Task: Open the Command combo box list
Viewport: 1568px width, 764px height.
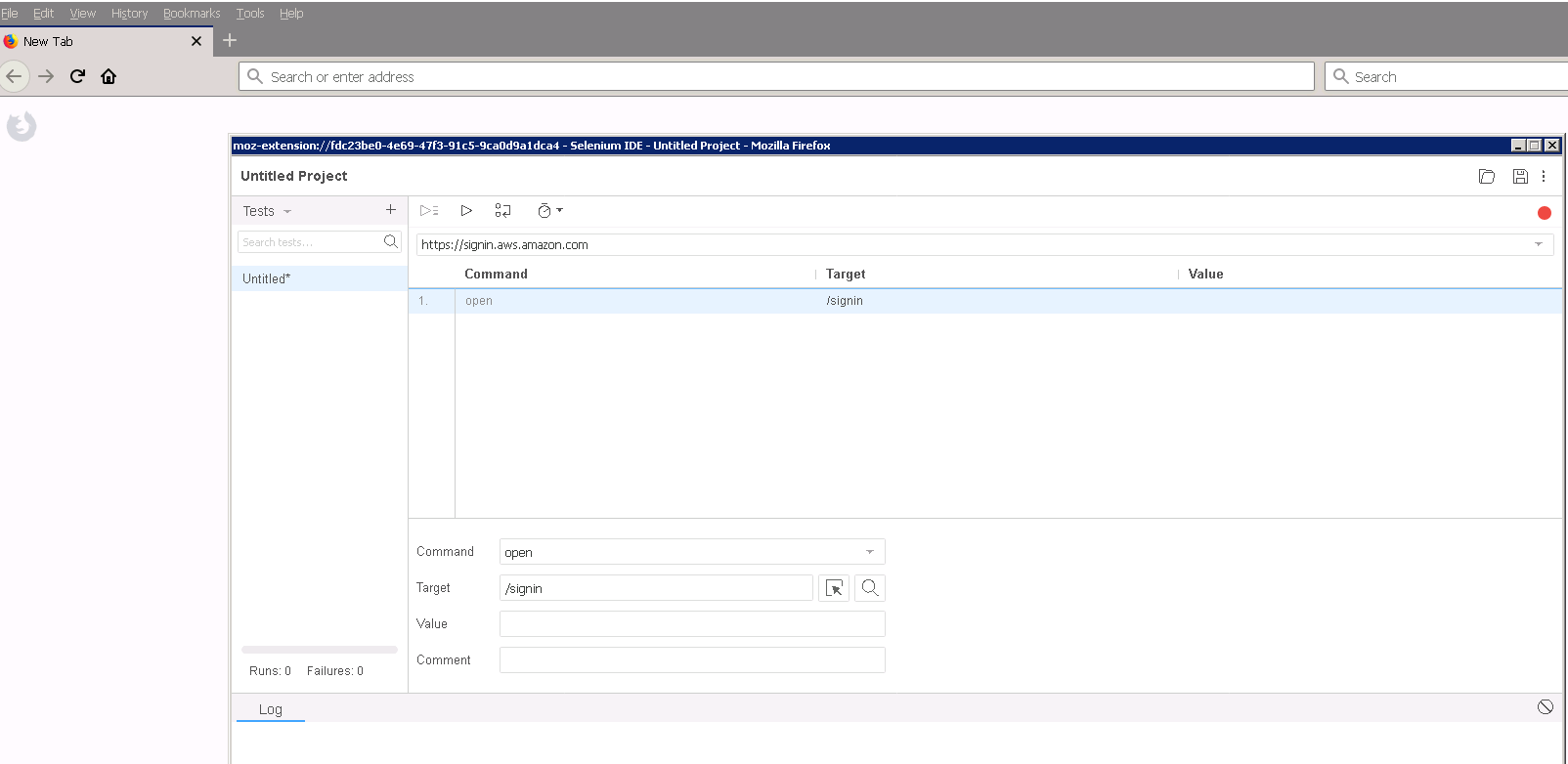Action: [x=870, y=552]
